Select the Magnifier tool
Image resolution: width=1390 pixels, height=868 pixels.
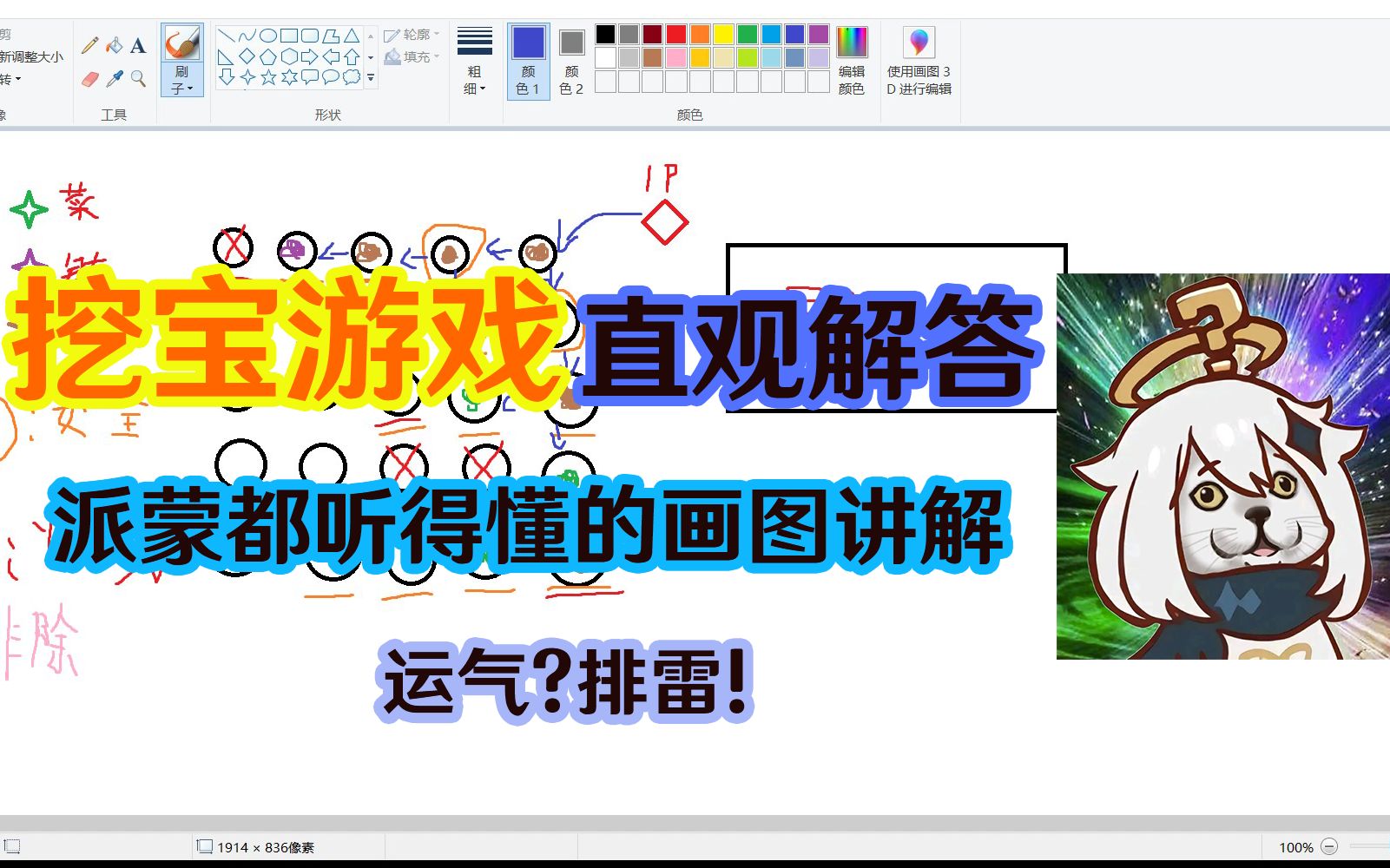click(137, 77)
